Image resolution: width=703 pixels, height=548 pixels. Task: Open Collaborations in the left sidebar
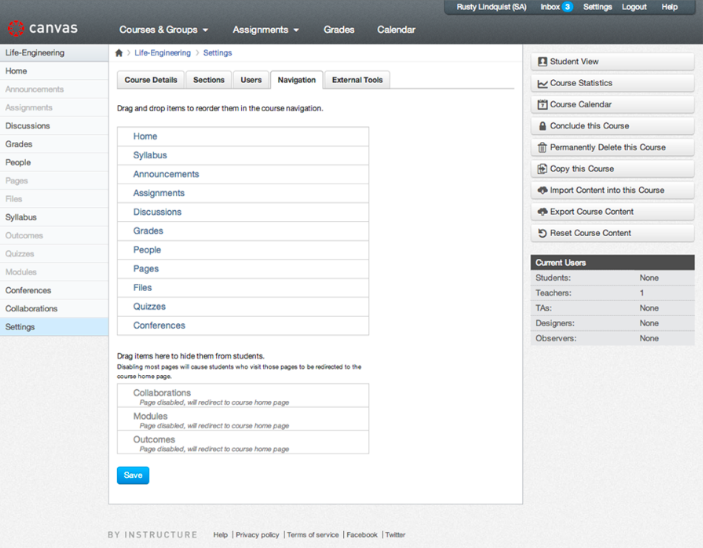(x=54, y=309)
